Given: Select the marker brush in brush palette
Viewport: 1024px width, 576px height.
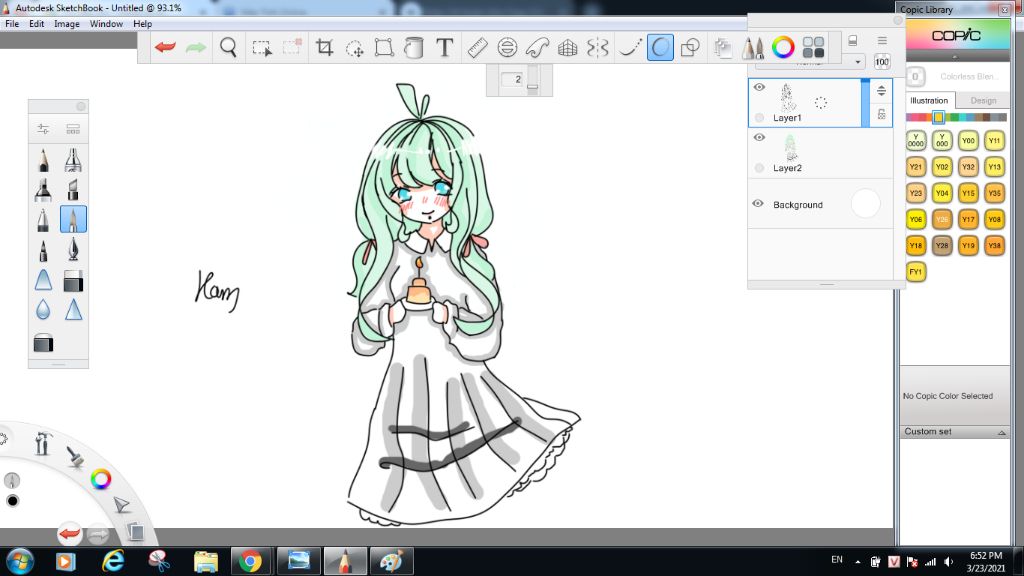Looking at the screenshot, I should tap(43, 189).
